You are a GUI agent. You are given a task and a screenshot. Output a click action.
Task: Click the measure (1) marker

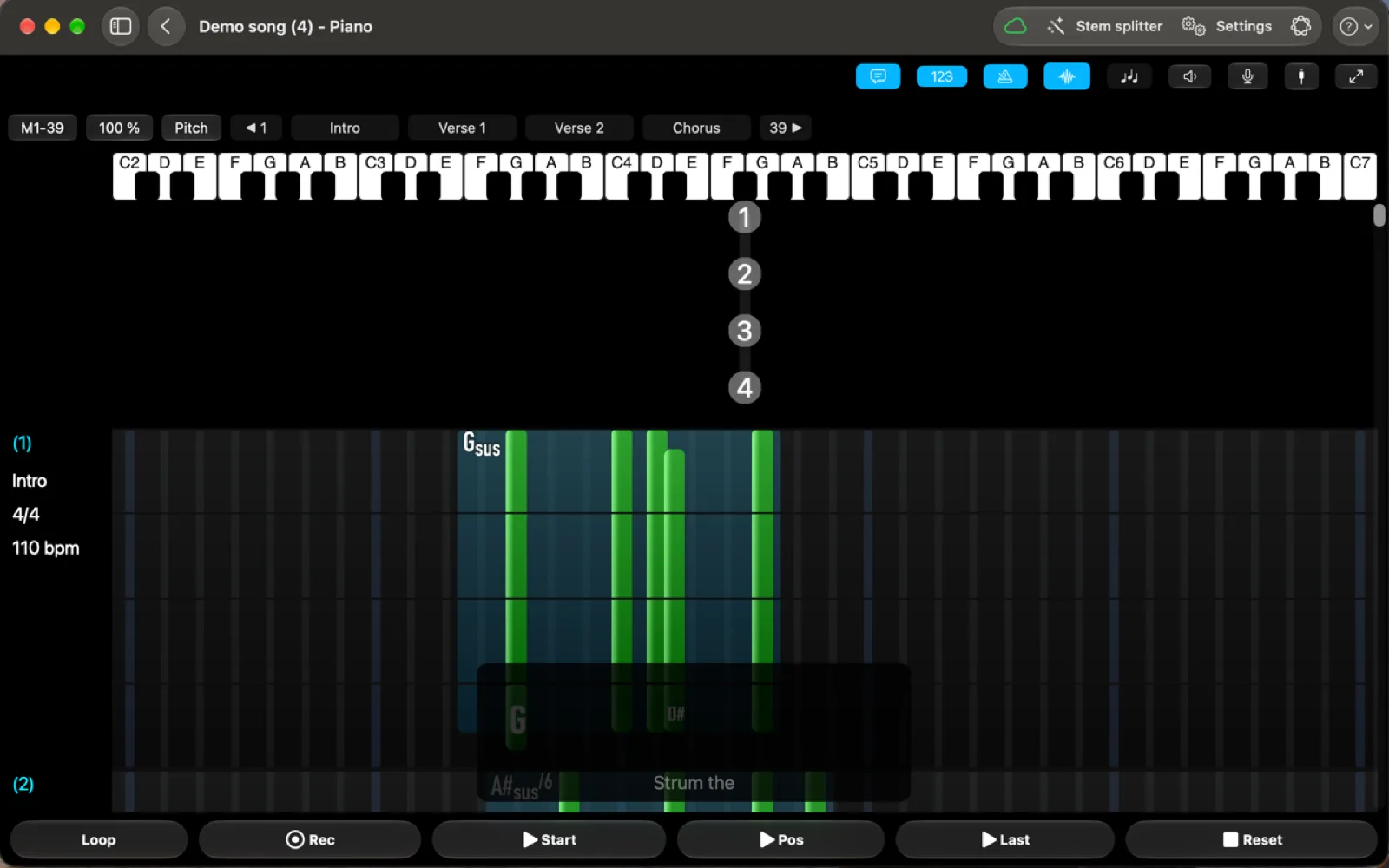pyautogui.click(x=22, y=444)
